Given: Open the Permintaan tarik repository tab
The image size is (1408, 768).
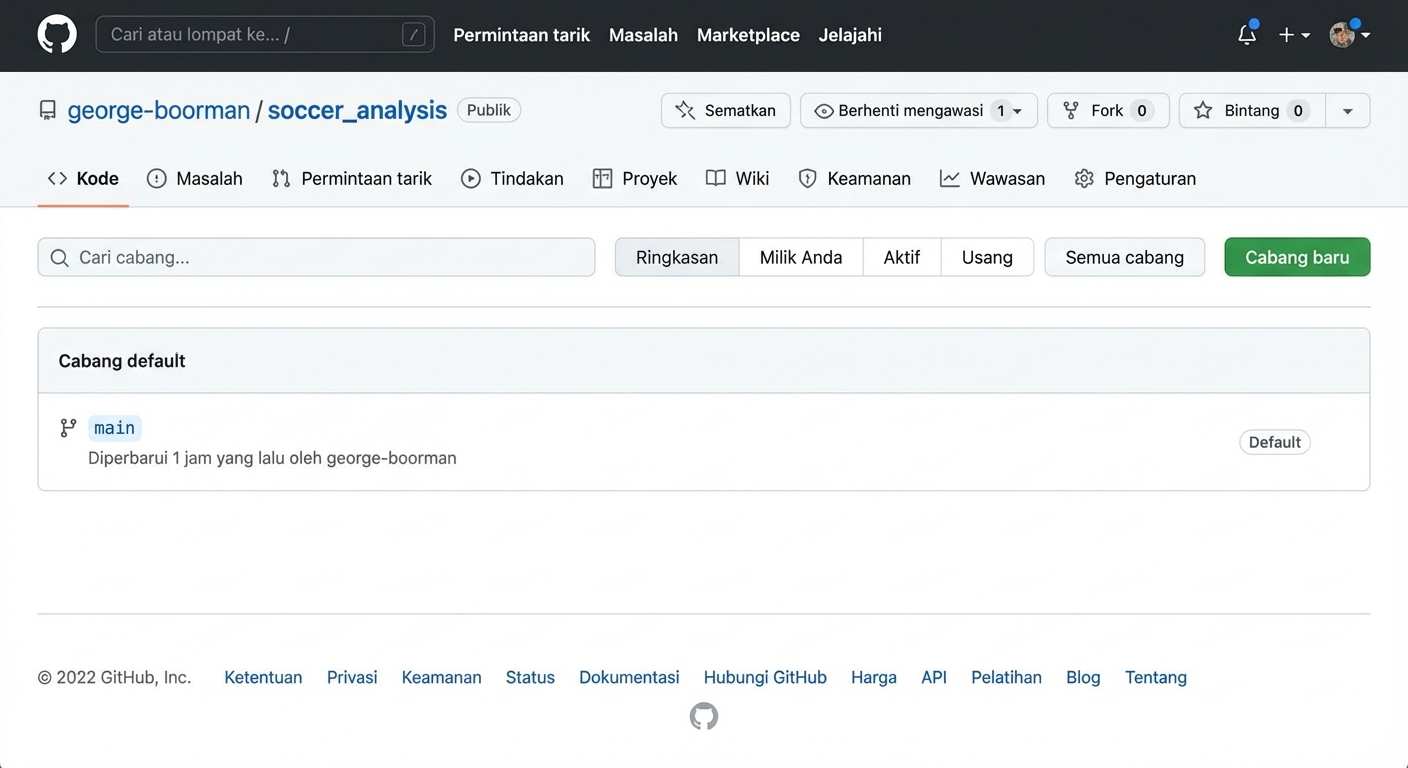Looking at the screenshot, I should pyautogui.click(x=352, y=179).
